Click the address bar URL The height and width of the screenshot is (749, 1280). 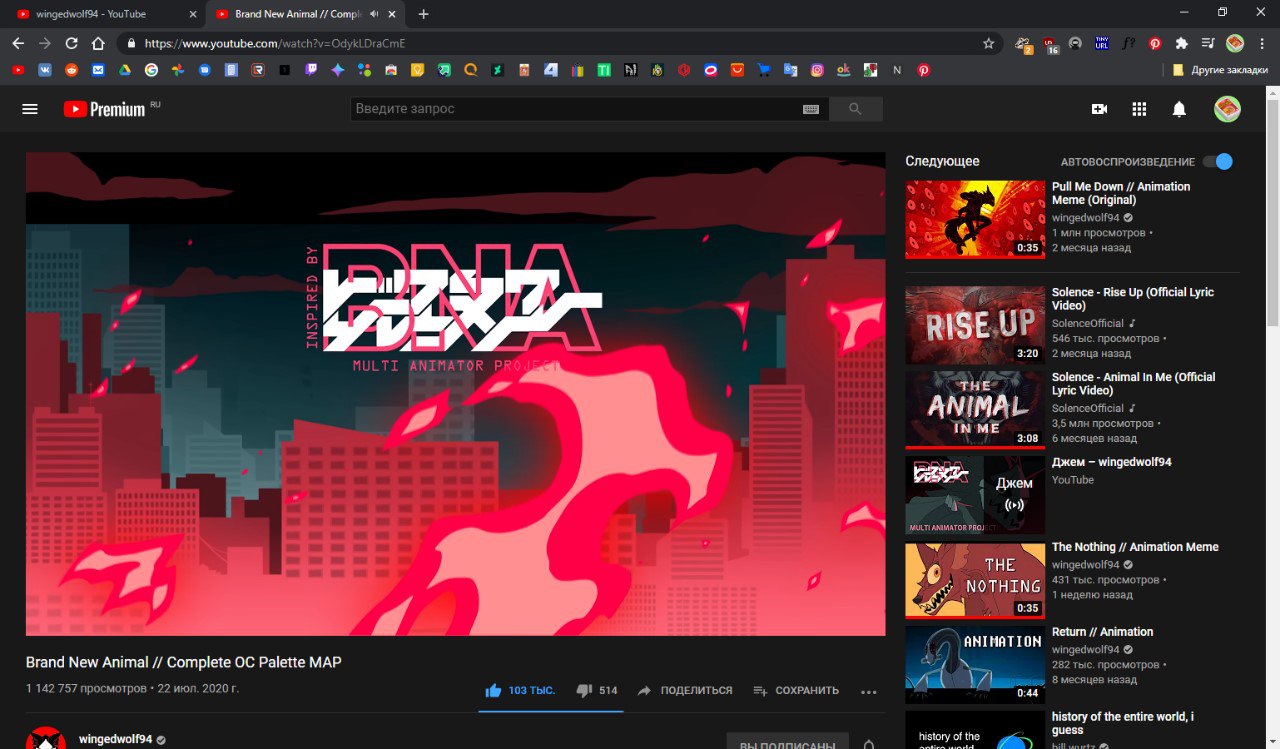click(x=275, y=44)
